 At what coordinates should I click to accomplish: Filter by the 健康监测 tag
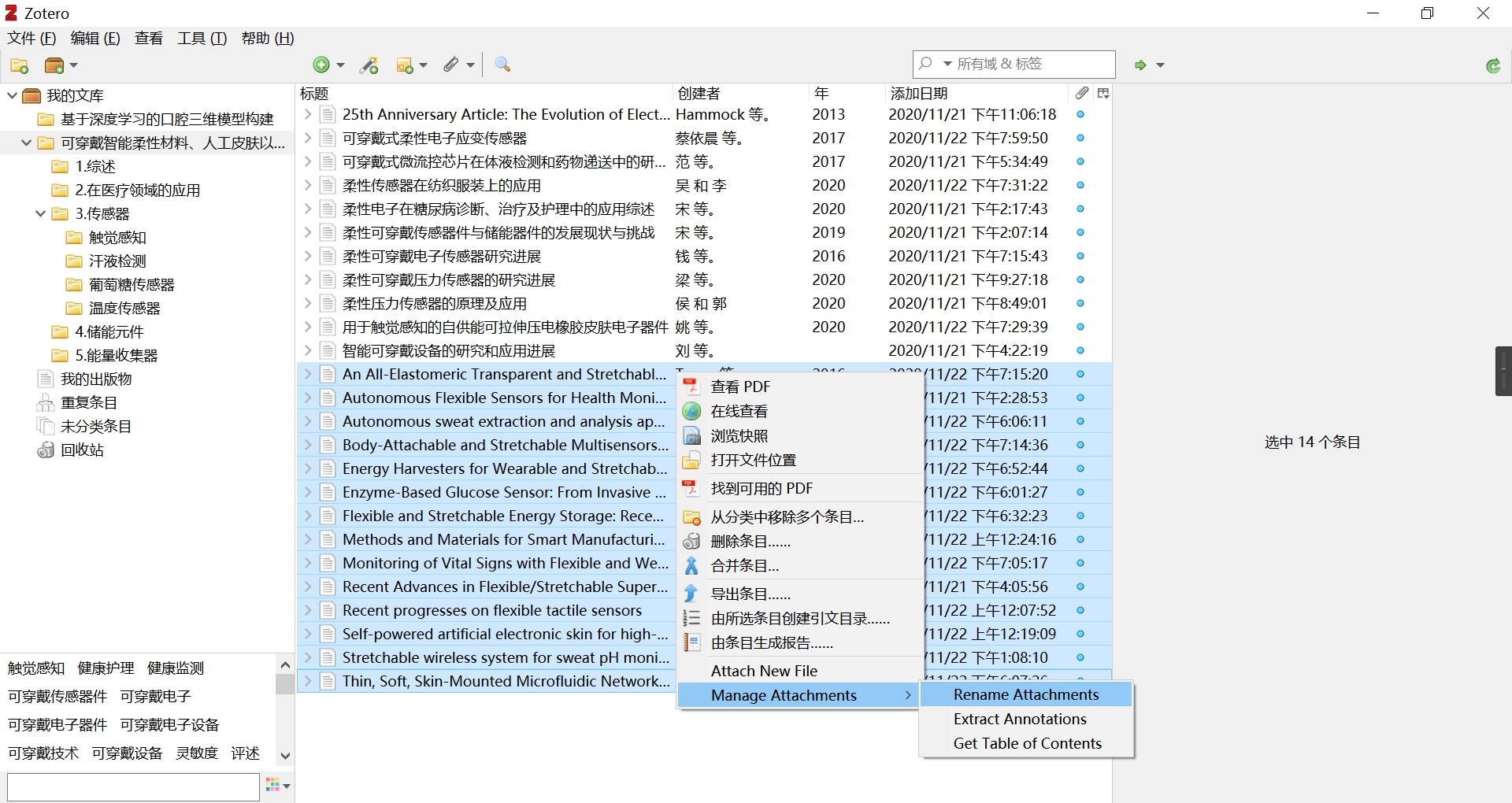176,668
